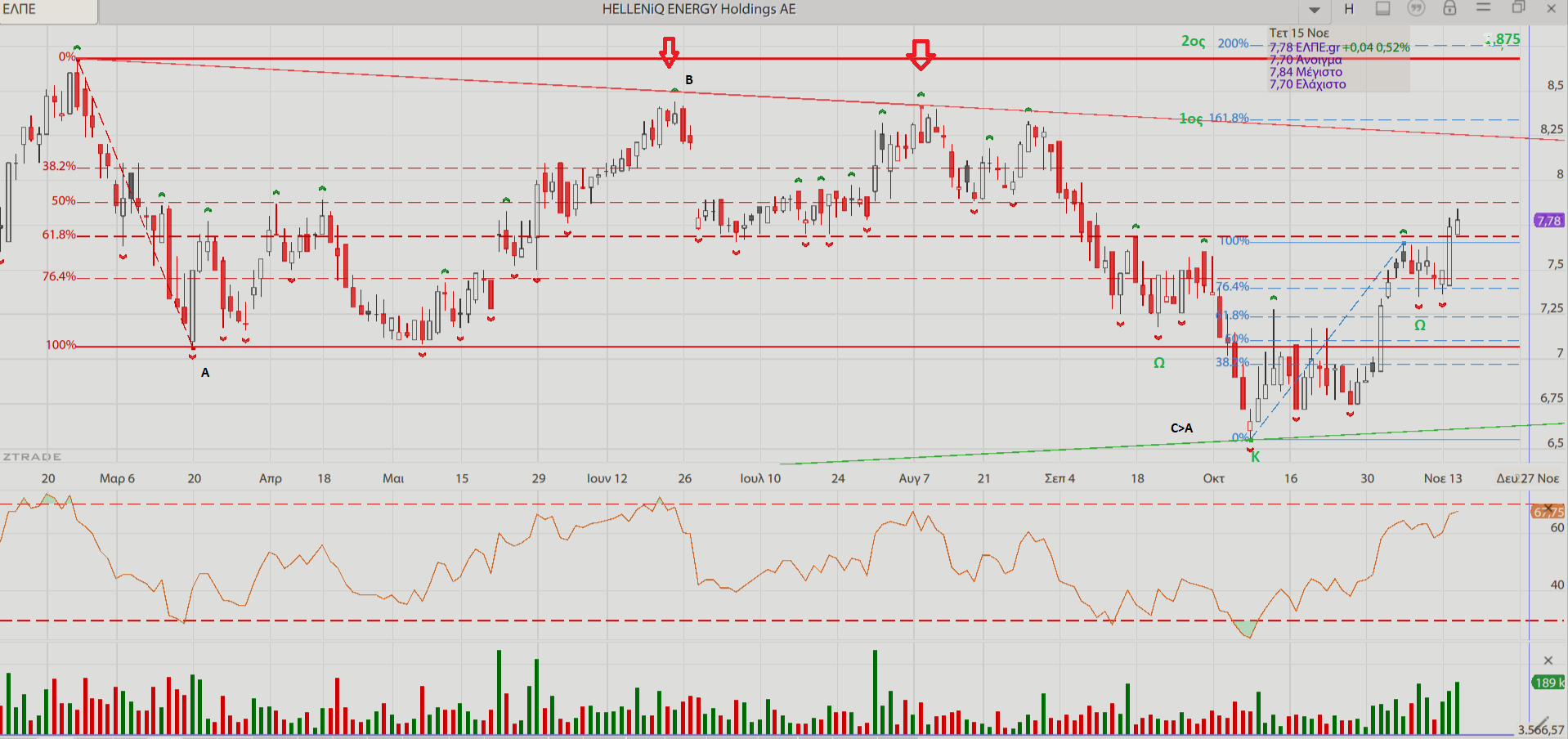This screenshot has height=739, width=1568.
Task: Click the blue 100% retracement label
Action: (x=1234, y=240)
